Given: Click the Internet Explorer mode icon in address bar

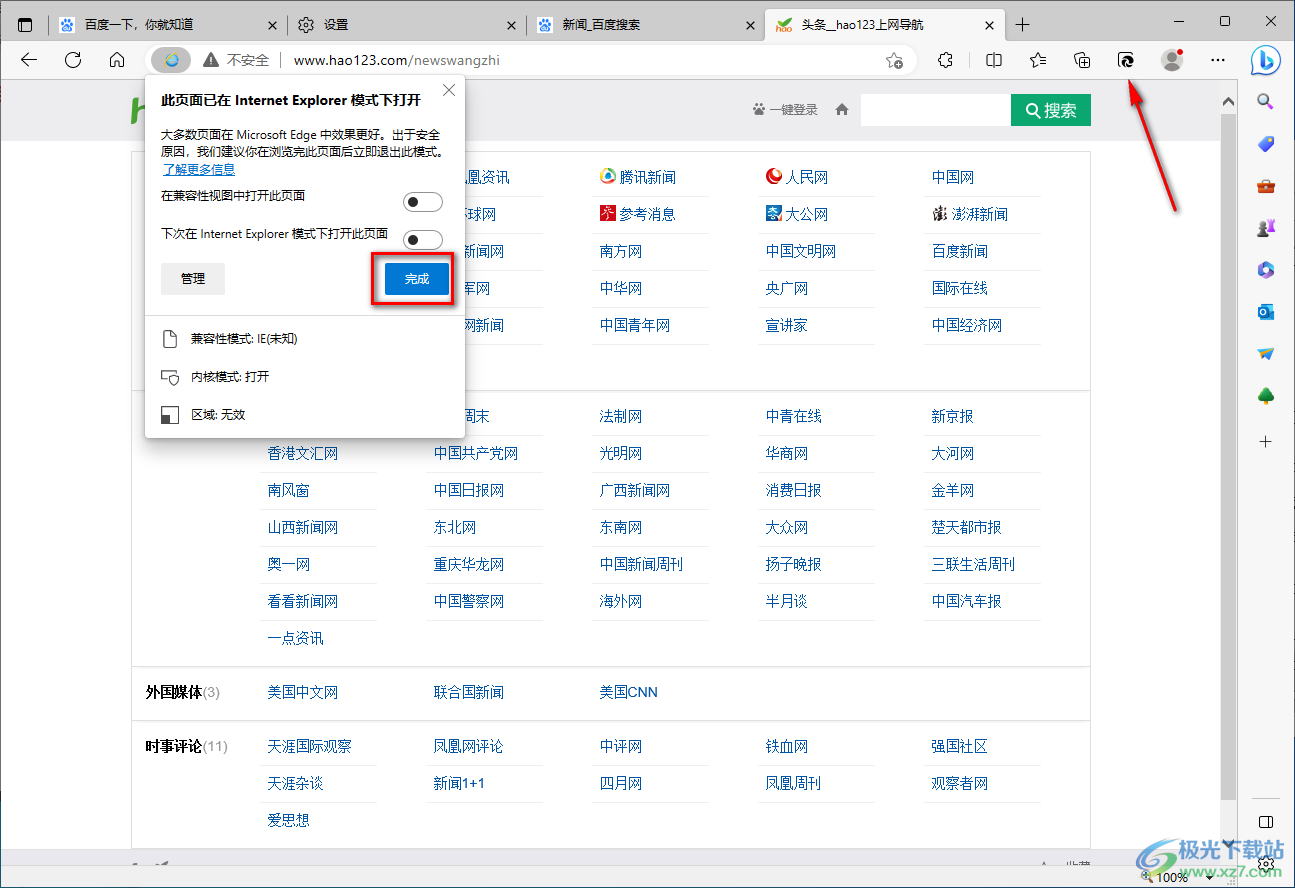Looking at the screenshot, I should pos(172,60).
